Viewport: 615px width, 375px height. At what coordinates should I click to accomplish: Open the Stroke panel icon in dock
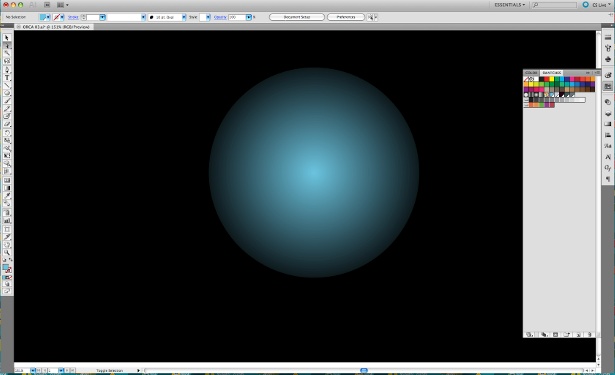coord(608,37)
